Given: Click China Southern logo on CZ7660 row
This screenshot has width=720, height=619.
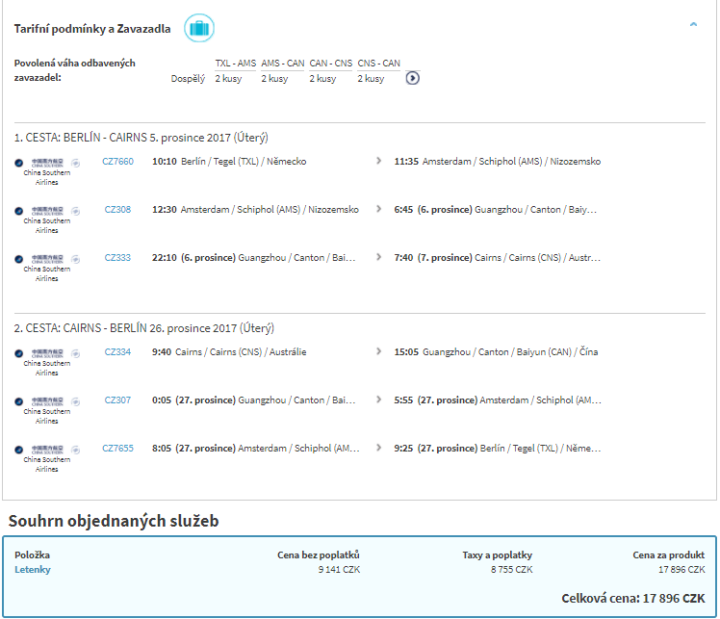Looking at the screenshot, I should tap(46, 162).
